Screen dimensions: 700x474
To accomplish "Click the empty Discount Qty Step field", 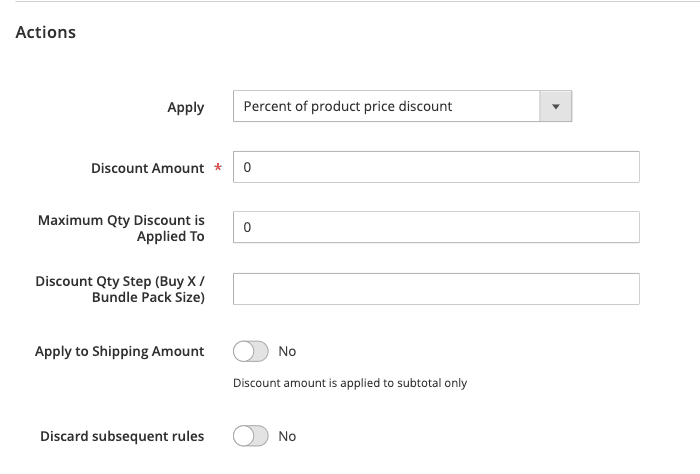I will 436,289.
